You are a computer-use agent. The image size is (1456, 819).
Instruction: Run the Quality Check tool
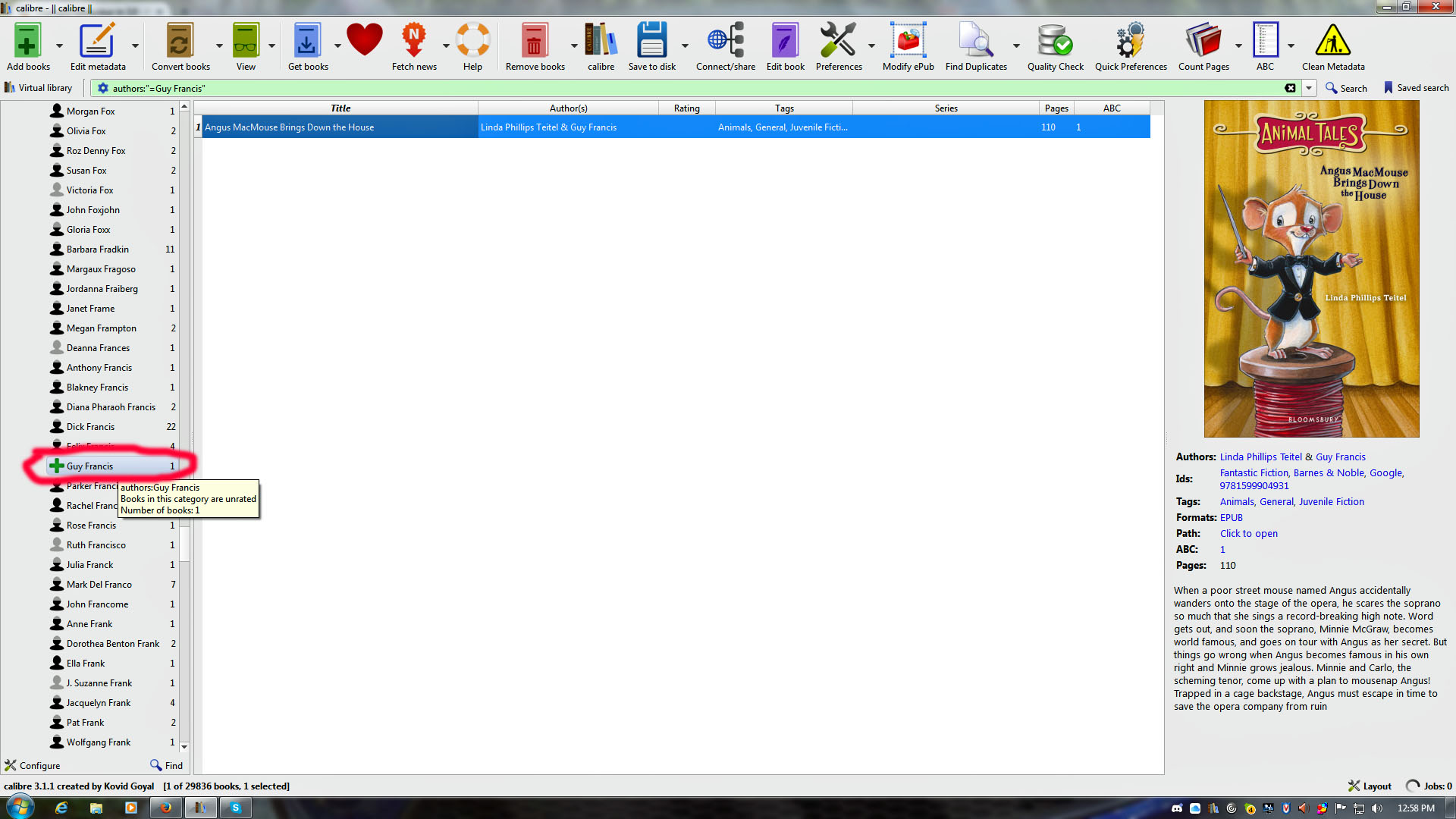pyautogui.click(x=1055, y=42)
